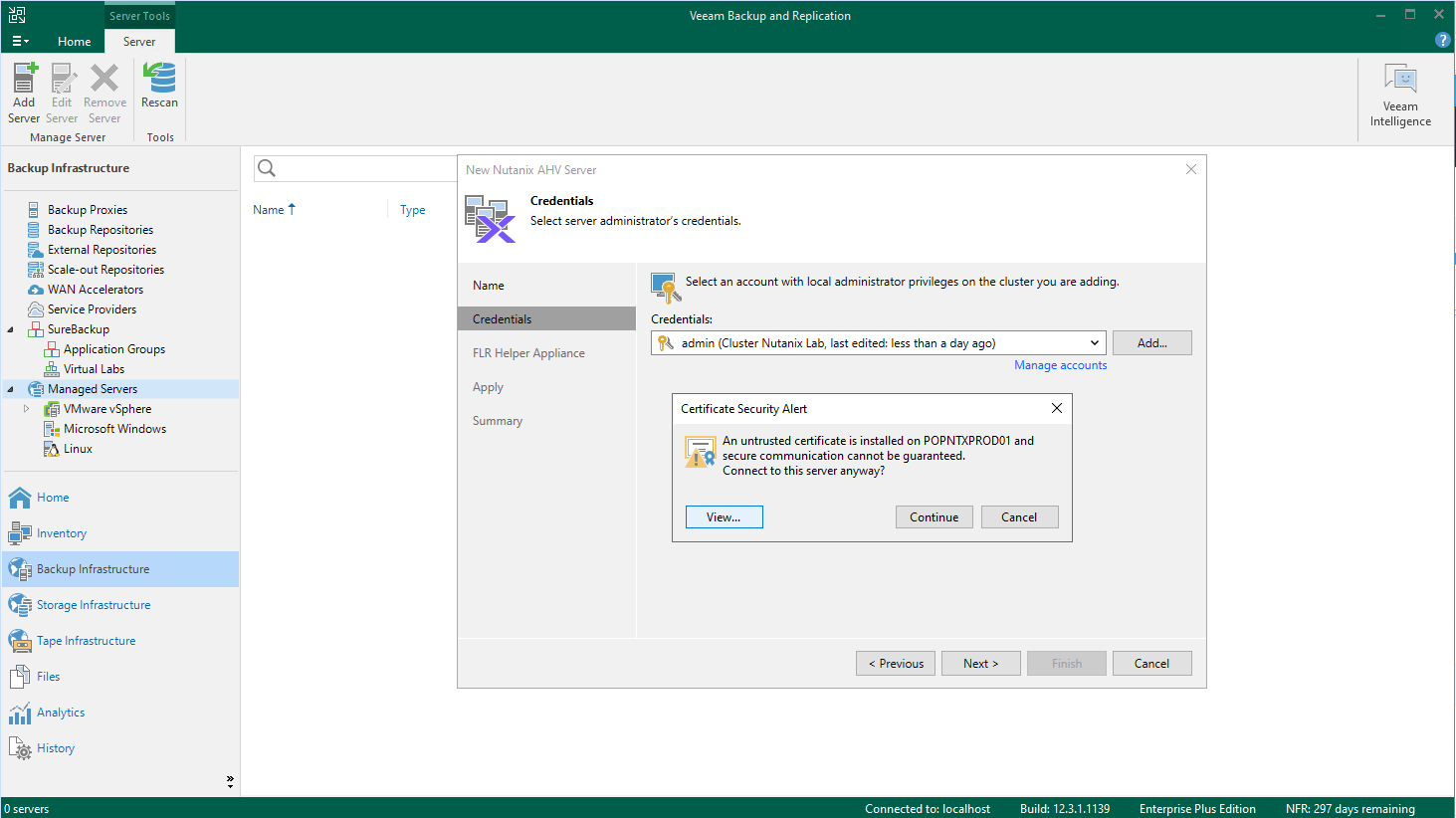Select Scale-out Repositories tree node
Image resolution: width=1456 pixels, height=818 pixels.
(105, 270)
